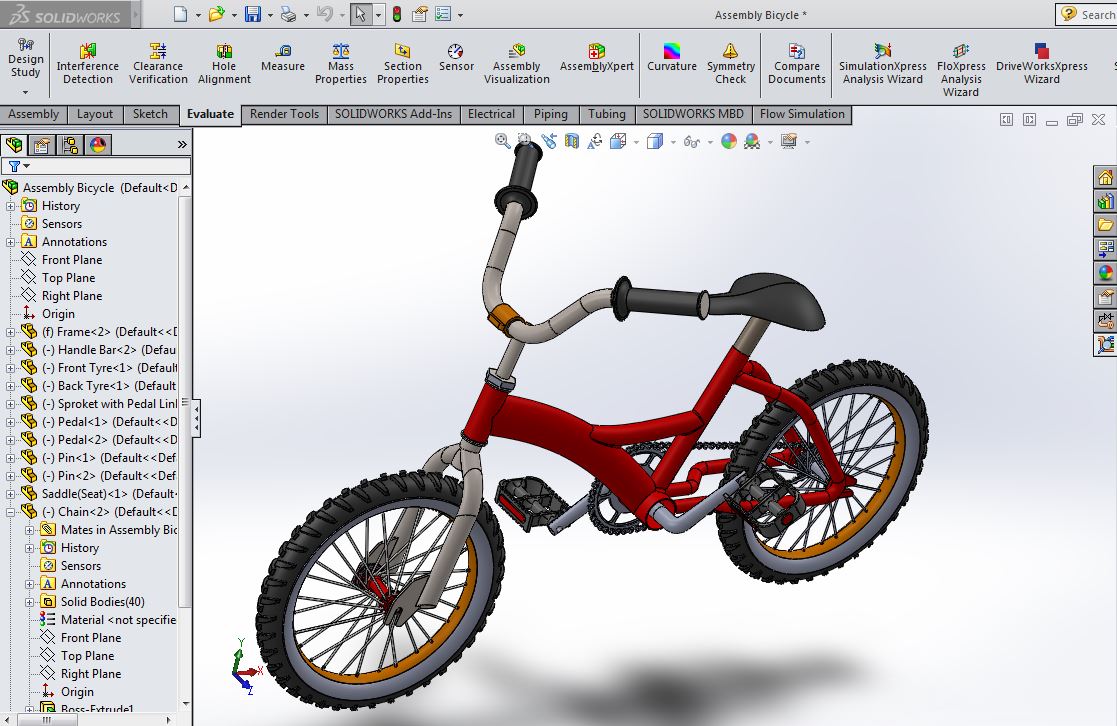Click Open file folder icon
This screenshot has height=726, width=1117.
tap(217, 14)
